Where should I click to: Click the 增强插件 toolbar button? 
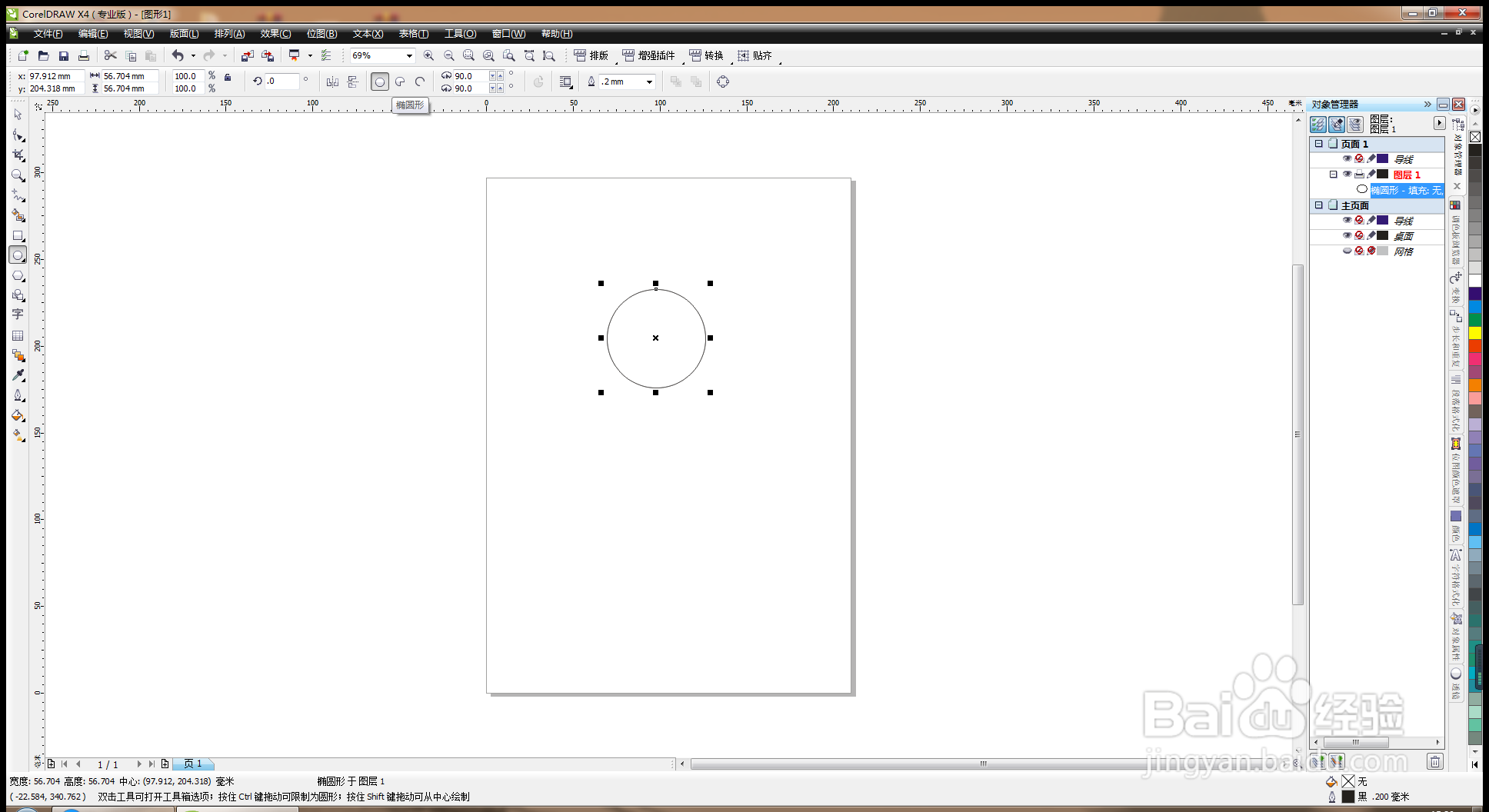click(648, 55)
